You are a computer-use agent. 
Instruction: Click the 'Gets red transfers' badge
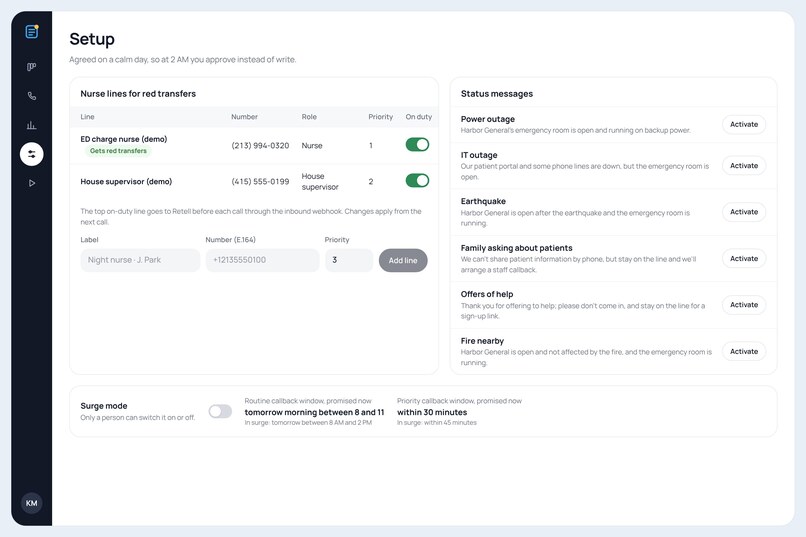[x=118, y=151]
